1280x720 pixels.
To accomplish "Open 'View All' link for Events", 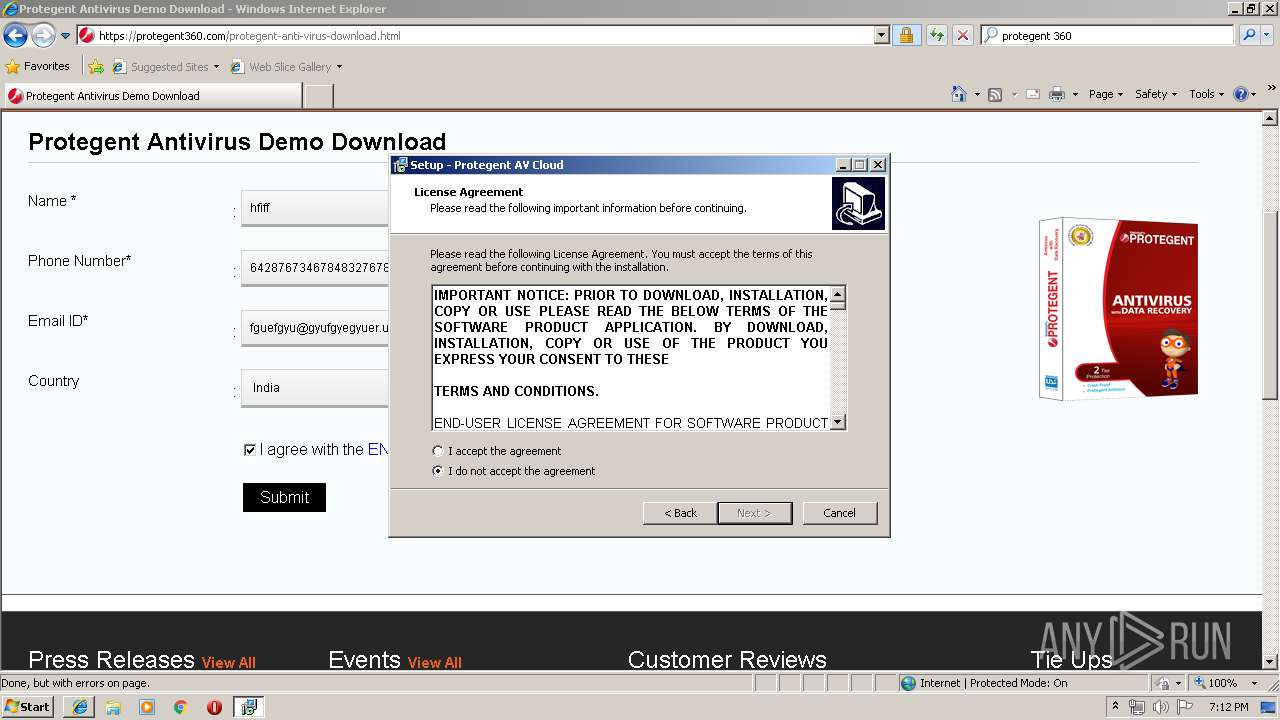I will coord(434,662).
